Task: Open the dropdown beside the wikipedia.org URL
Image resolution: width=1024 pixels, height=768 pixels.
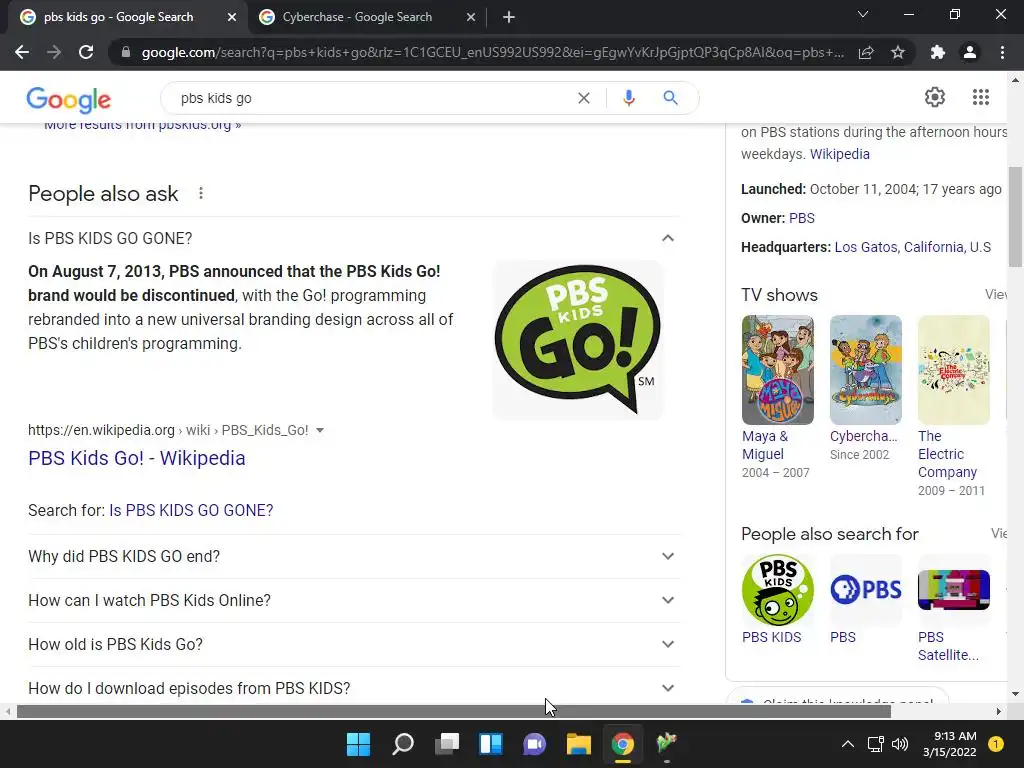Action: (320, 430)
